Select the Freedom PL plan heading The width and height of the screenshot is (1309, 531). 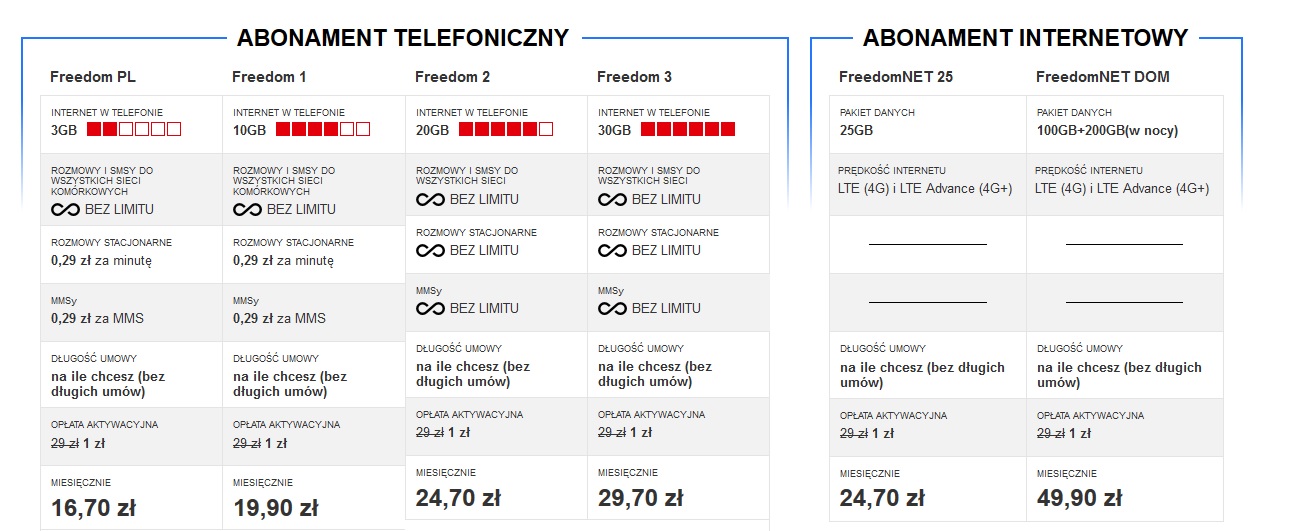pyautogui.click(x=93, y=77)
